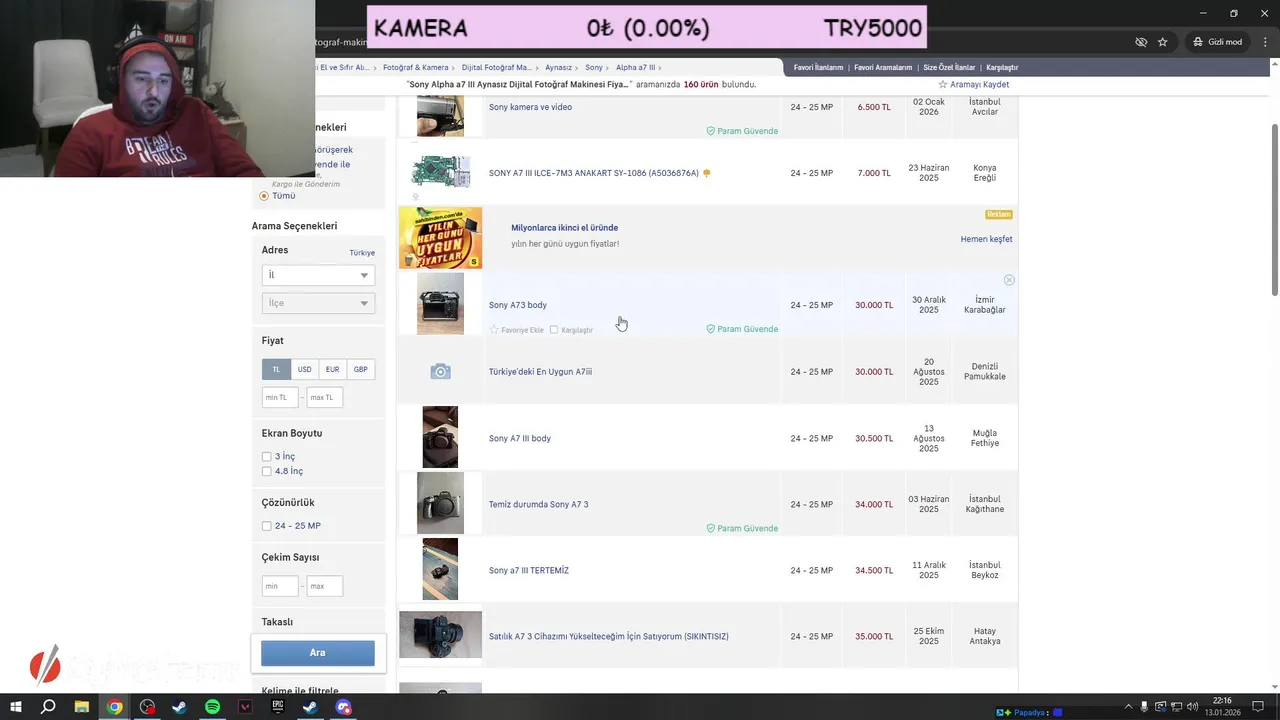The height and width of the screenshot is (720, 1280).
Task: Close the advertisement banner with the X icon
Action: (x=1009, y=280)
